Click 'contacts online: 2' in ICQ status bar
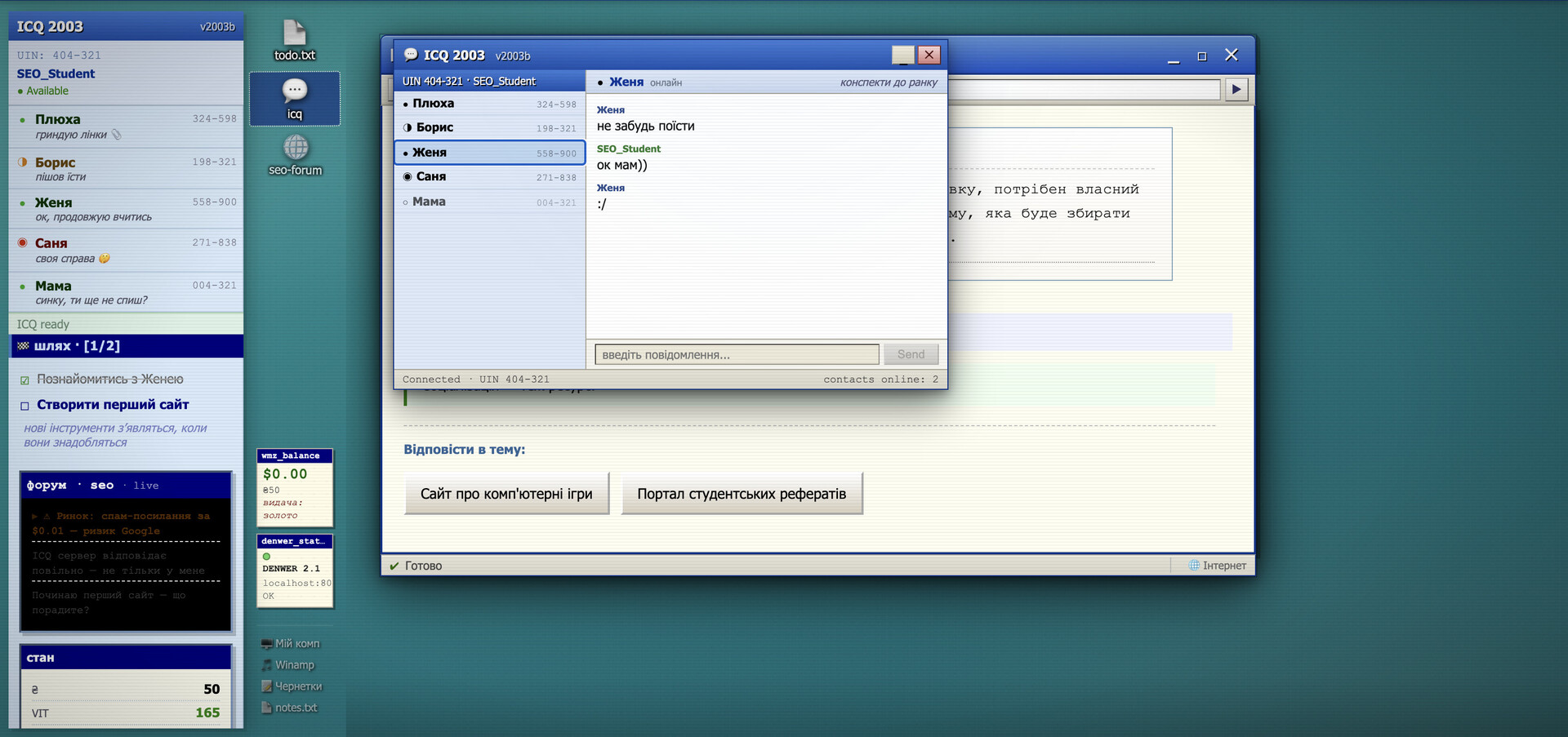This screenshot has width=1568, height=737. [880, 380]
